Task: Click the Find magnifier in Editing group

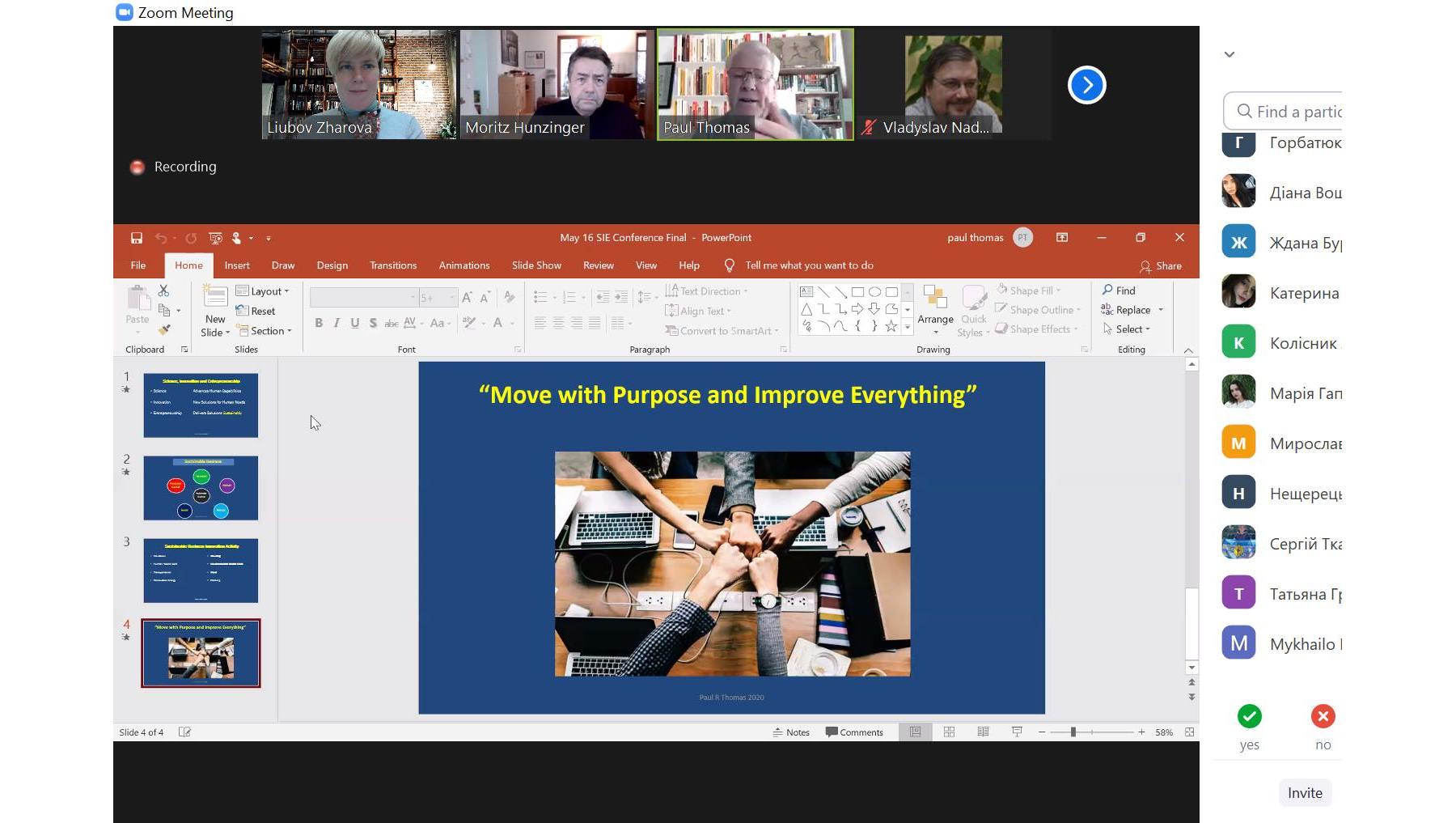Action: tap(1107, 290)
